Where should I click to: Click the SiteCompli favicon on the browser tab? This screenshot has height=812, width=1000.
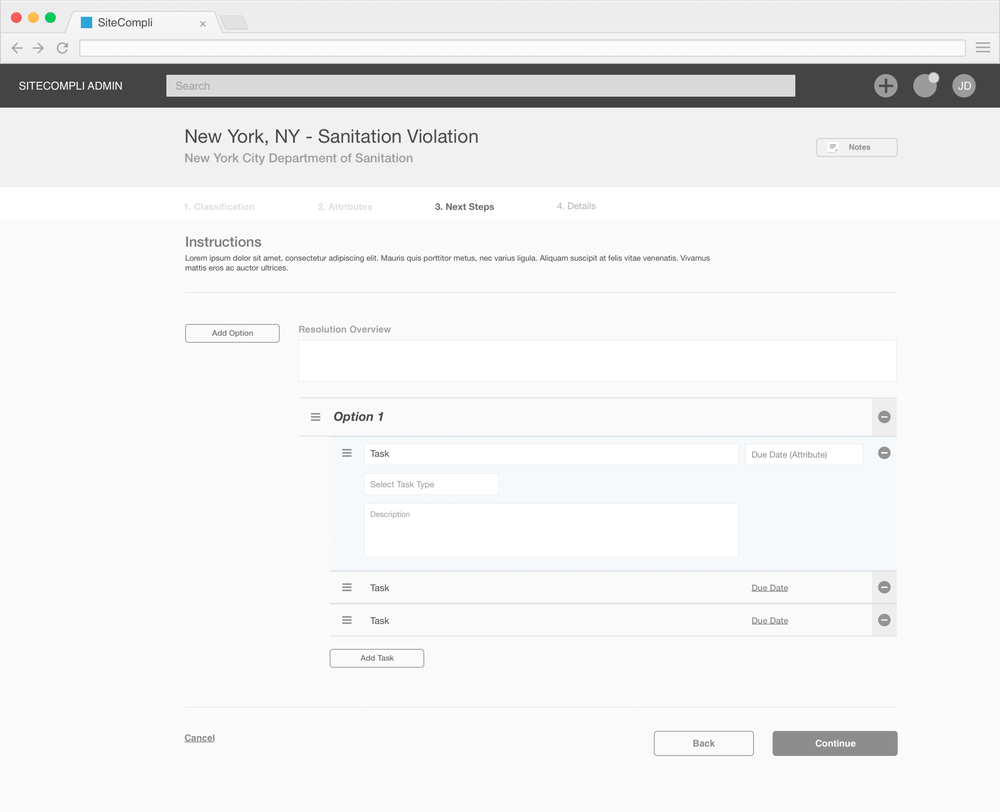point(85,21)
